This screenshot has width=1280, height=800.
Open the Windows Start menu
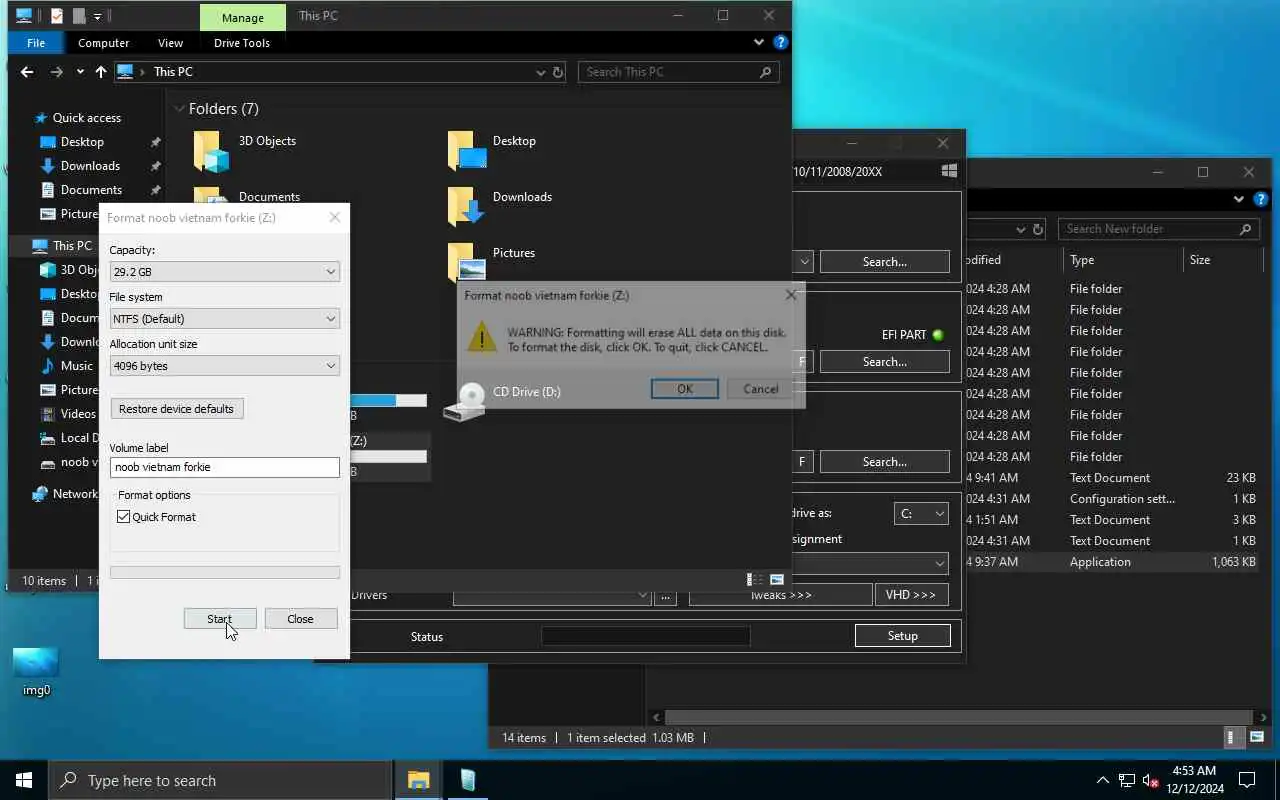click(x=24, y=780)
